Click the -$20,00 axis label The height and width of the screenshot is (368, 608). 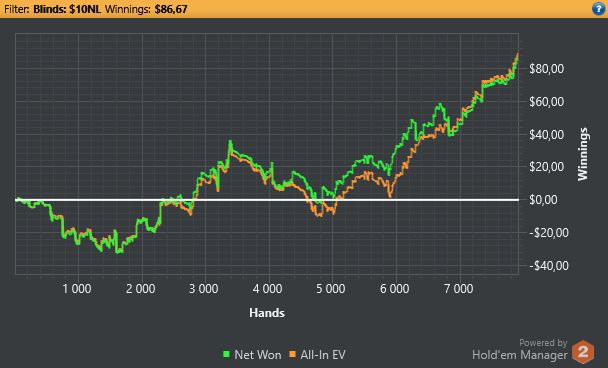coord(549,233)
